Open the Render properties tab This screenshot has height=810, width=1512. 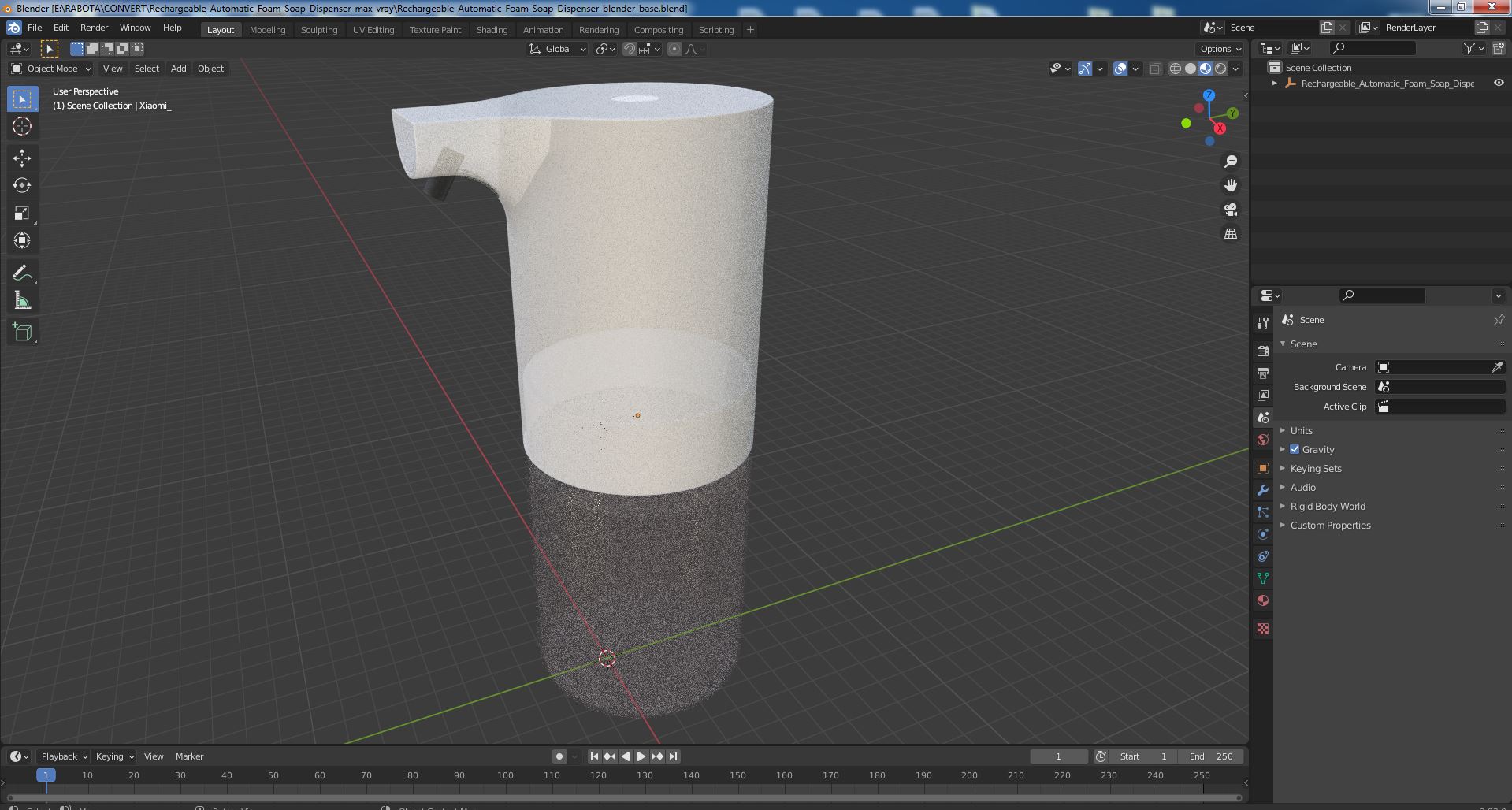(1263, 351)
